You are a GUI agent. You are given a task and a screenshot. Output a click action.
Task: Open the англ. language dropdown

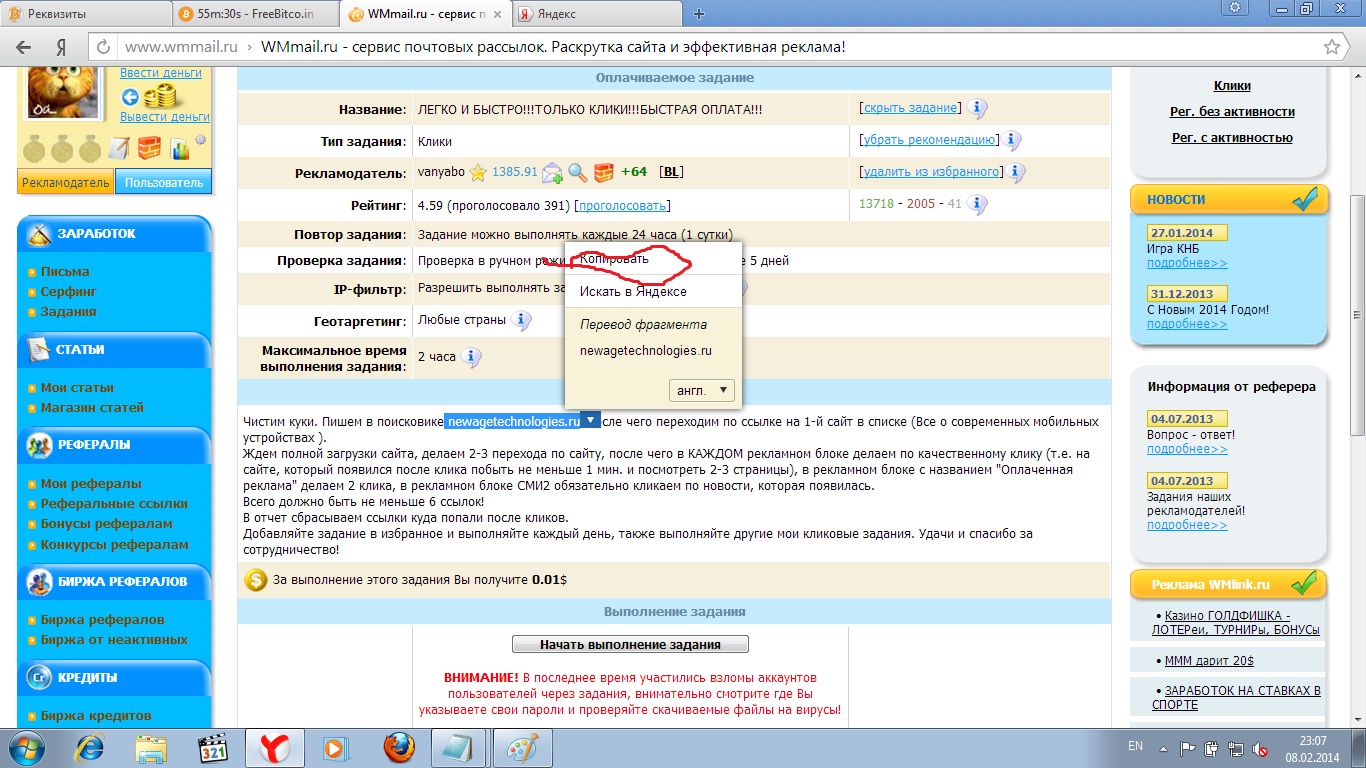(x=702, y=390)
